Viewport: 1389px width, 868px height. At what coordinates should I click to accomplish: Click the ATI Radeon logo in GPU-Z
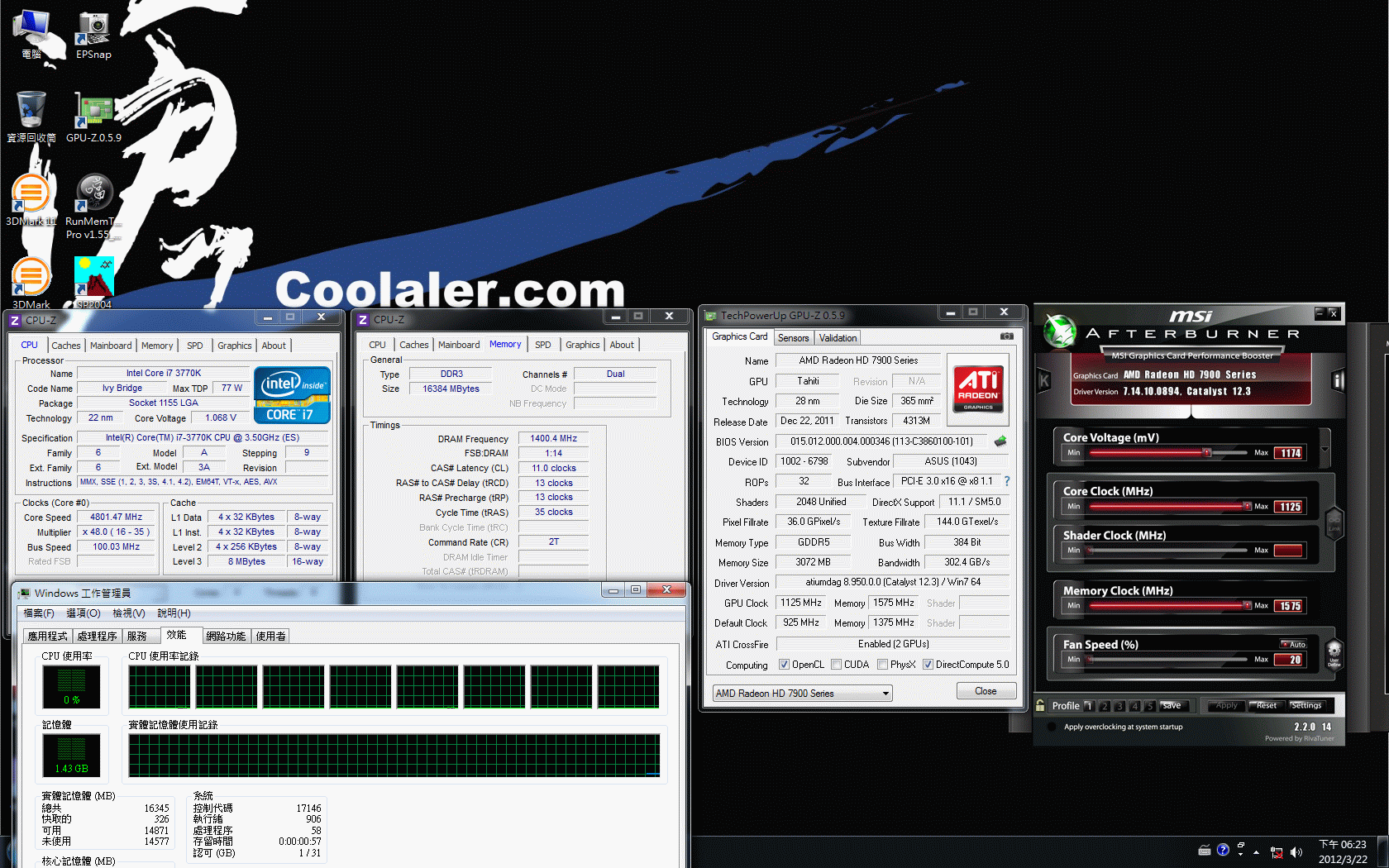pyautogui.click(x=978, y=389)
